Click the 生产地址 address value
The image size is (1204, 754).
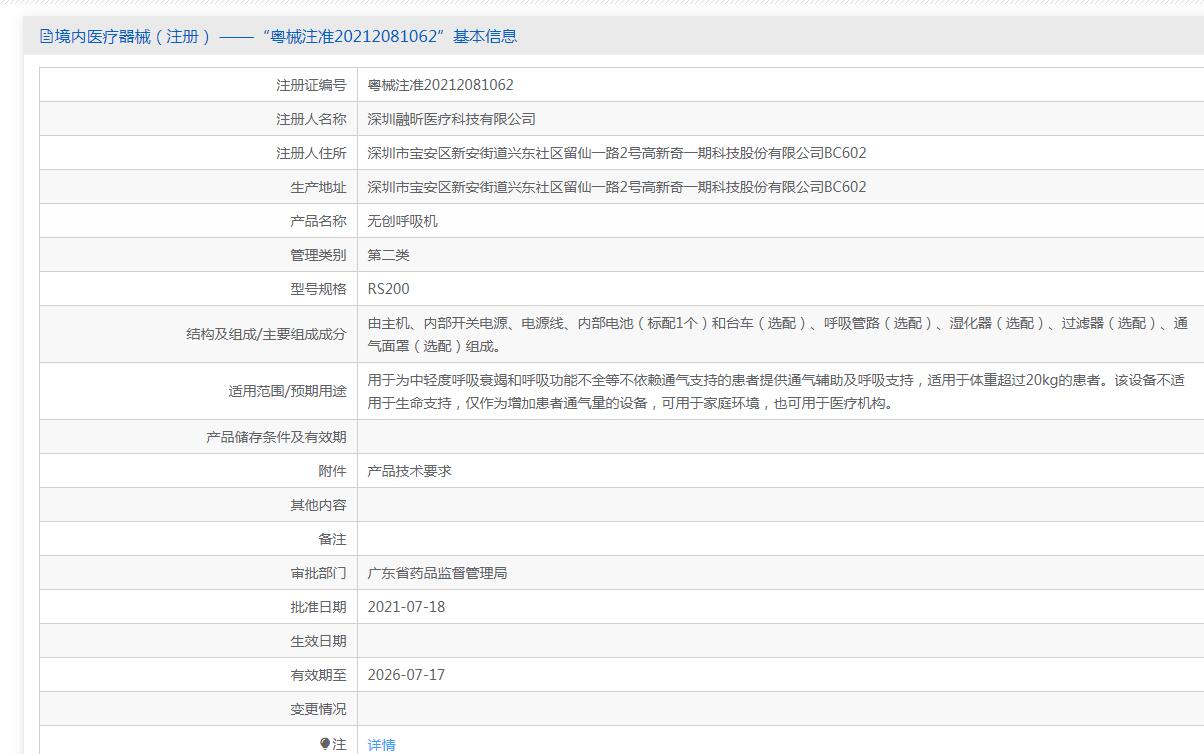[616, 187]
